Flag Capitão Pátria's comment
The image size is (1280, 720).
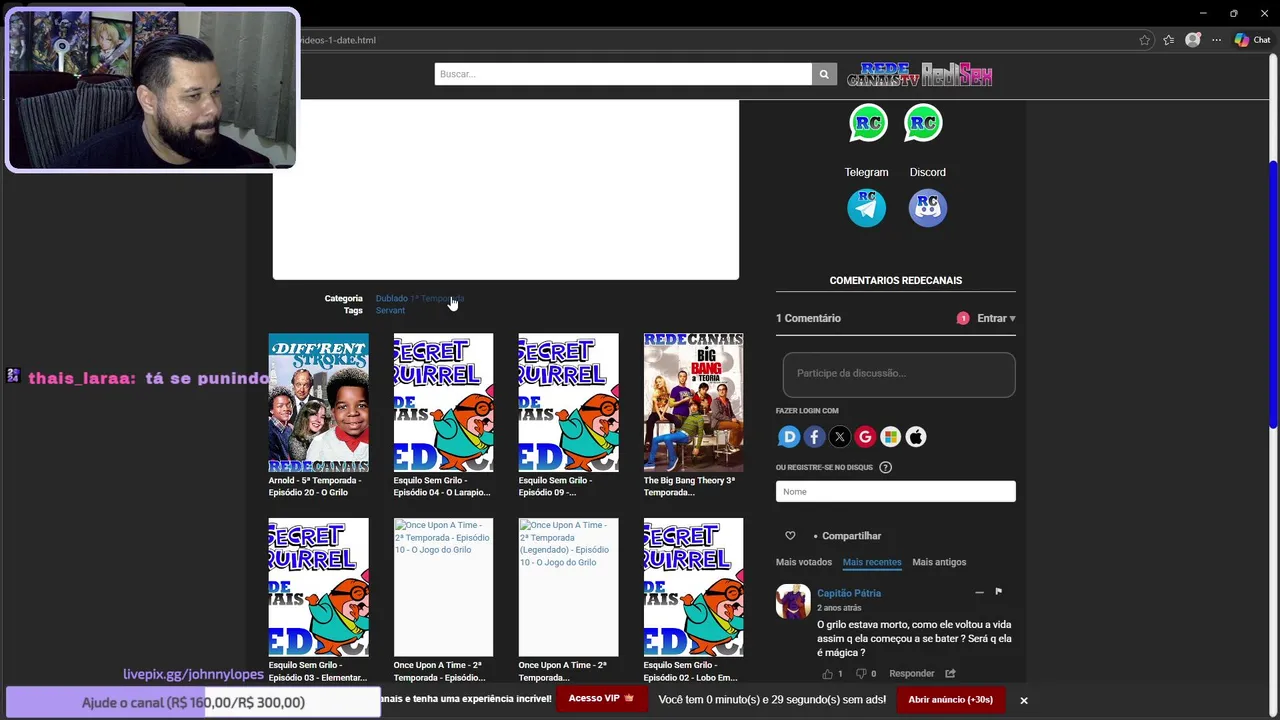coord(998,592)
